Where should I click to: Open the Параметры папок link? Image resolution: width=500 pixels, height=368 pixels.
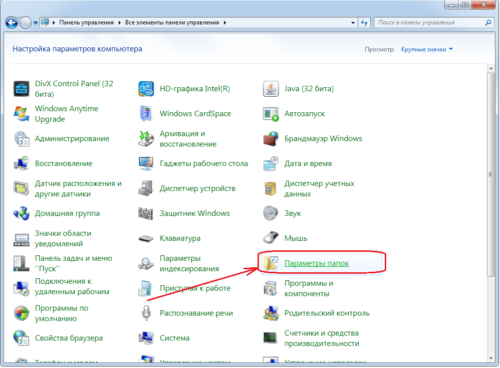click(x=316, y=263)
